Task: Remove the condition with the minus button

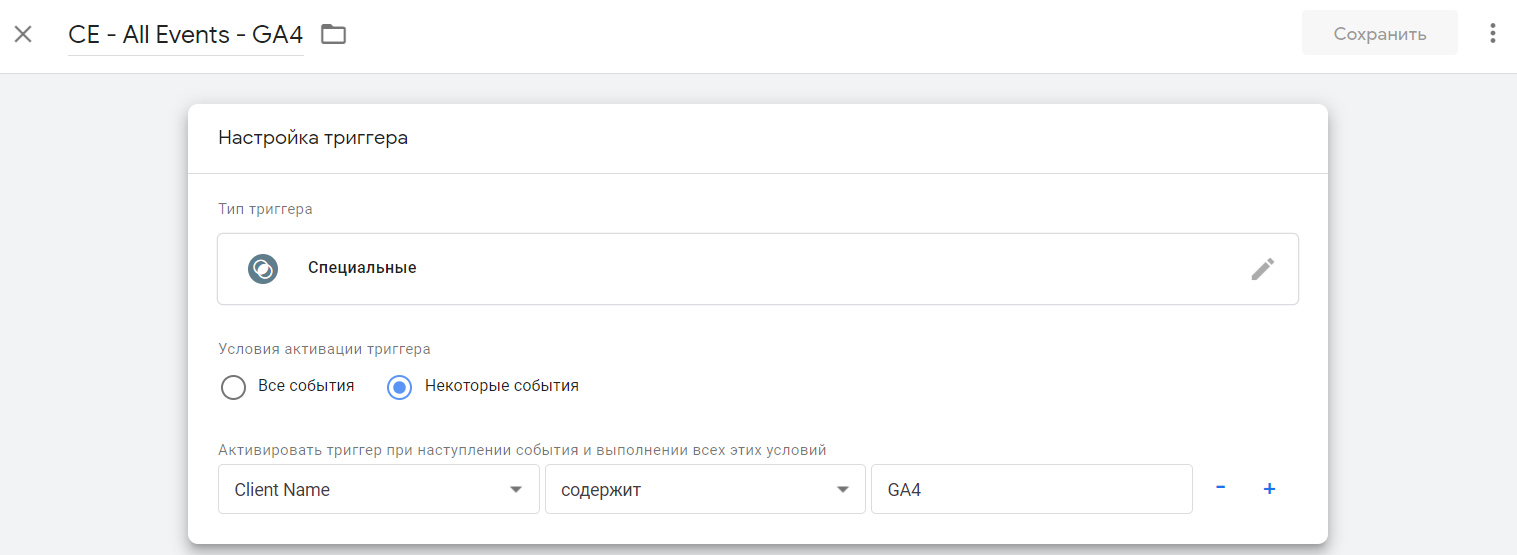Action: [1220, 488]
